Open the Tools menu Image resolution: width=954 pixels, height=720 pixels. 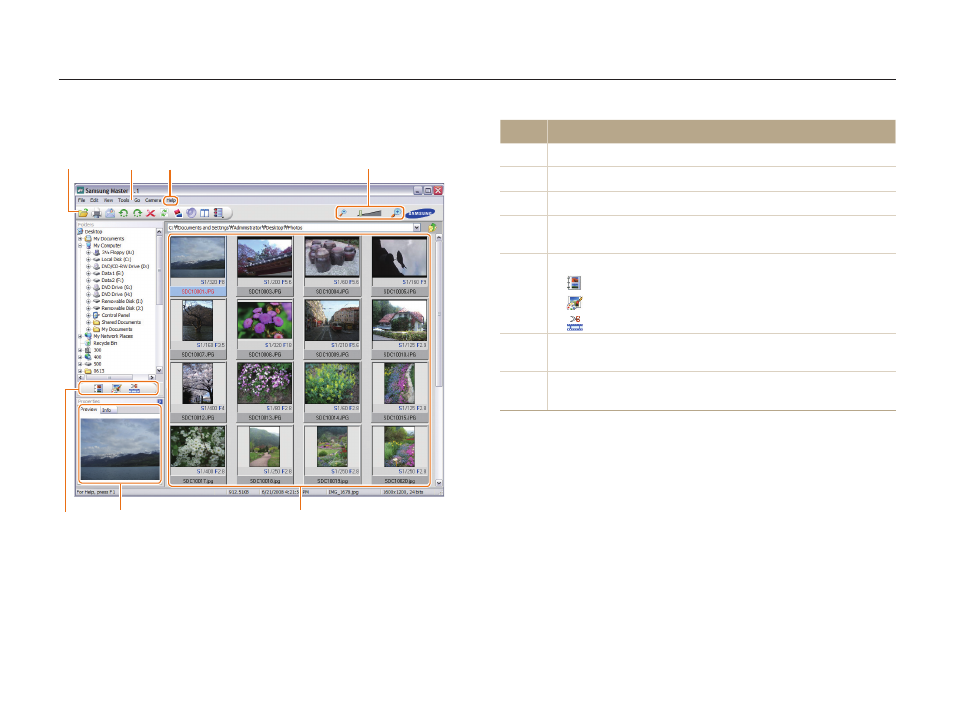click(124, 200)
